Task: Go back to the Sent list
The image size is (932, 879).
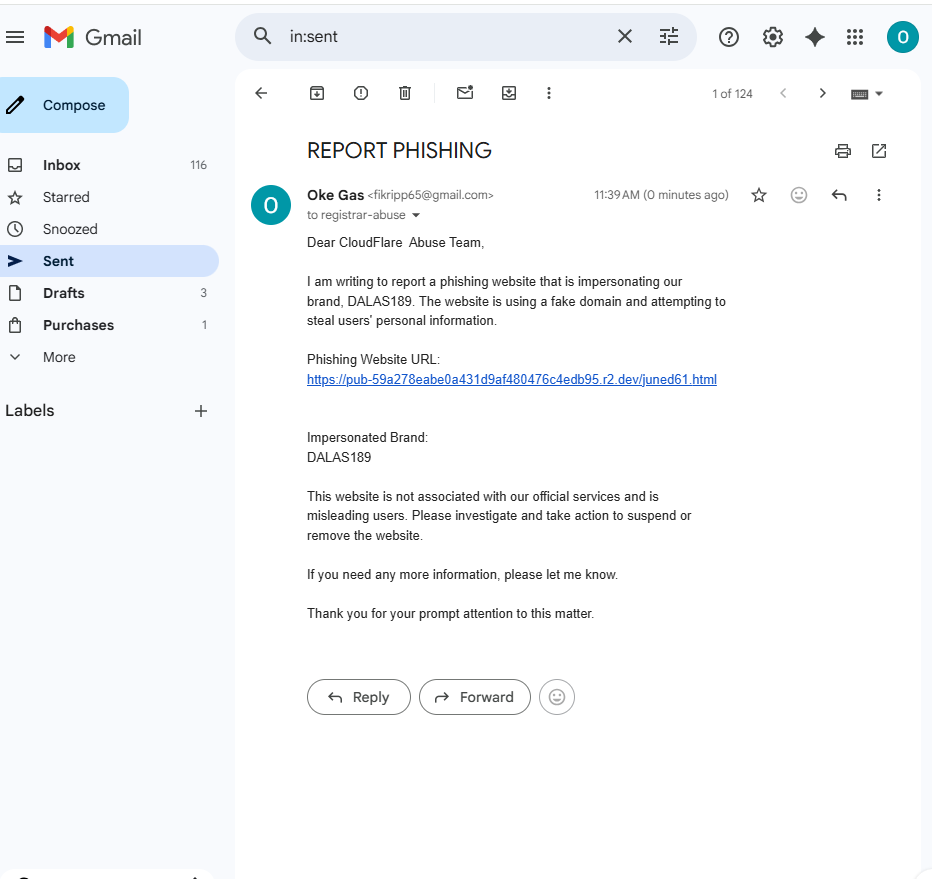Action: [x=261, y=93]
